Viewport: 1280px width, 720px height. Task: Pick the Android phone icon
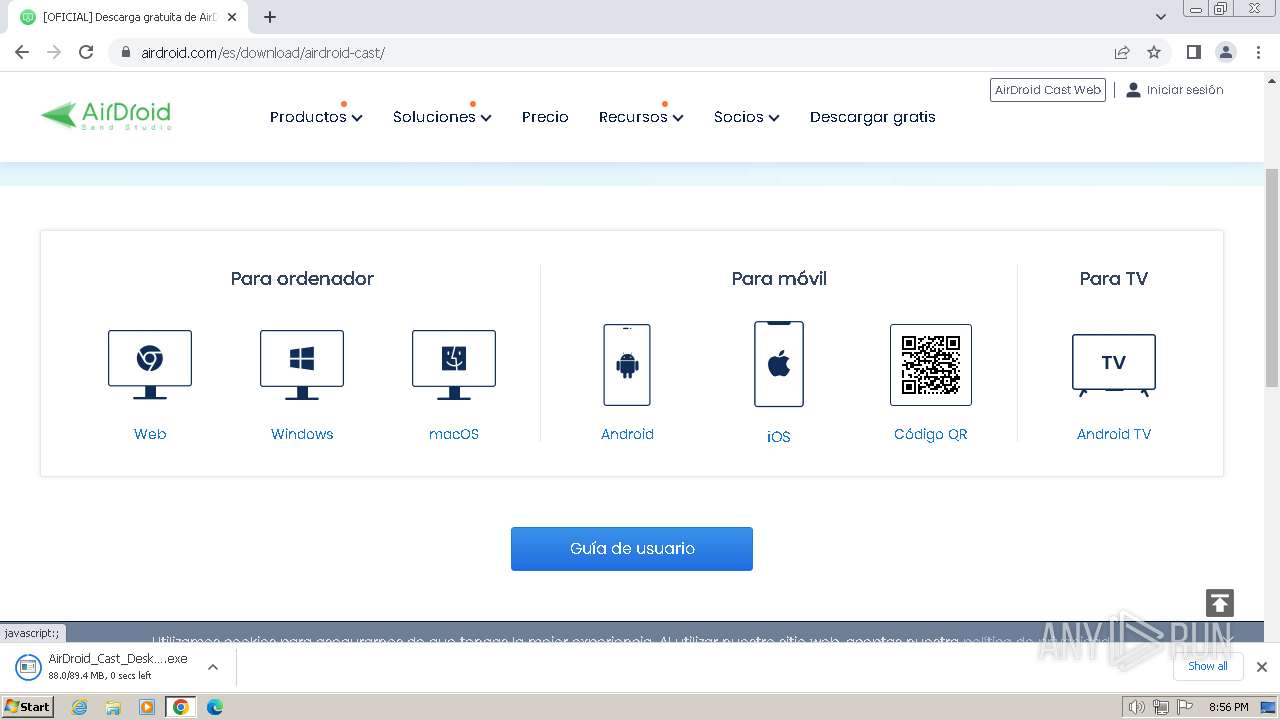click(x=627, y=365)
